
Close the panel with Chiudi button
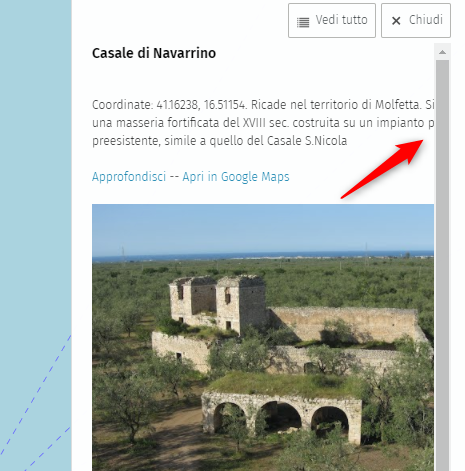coord(416,20)
